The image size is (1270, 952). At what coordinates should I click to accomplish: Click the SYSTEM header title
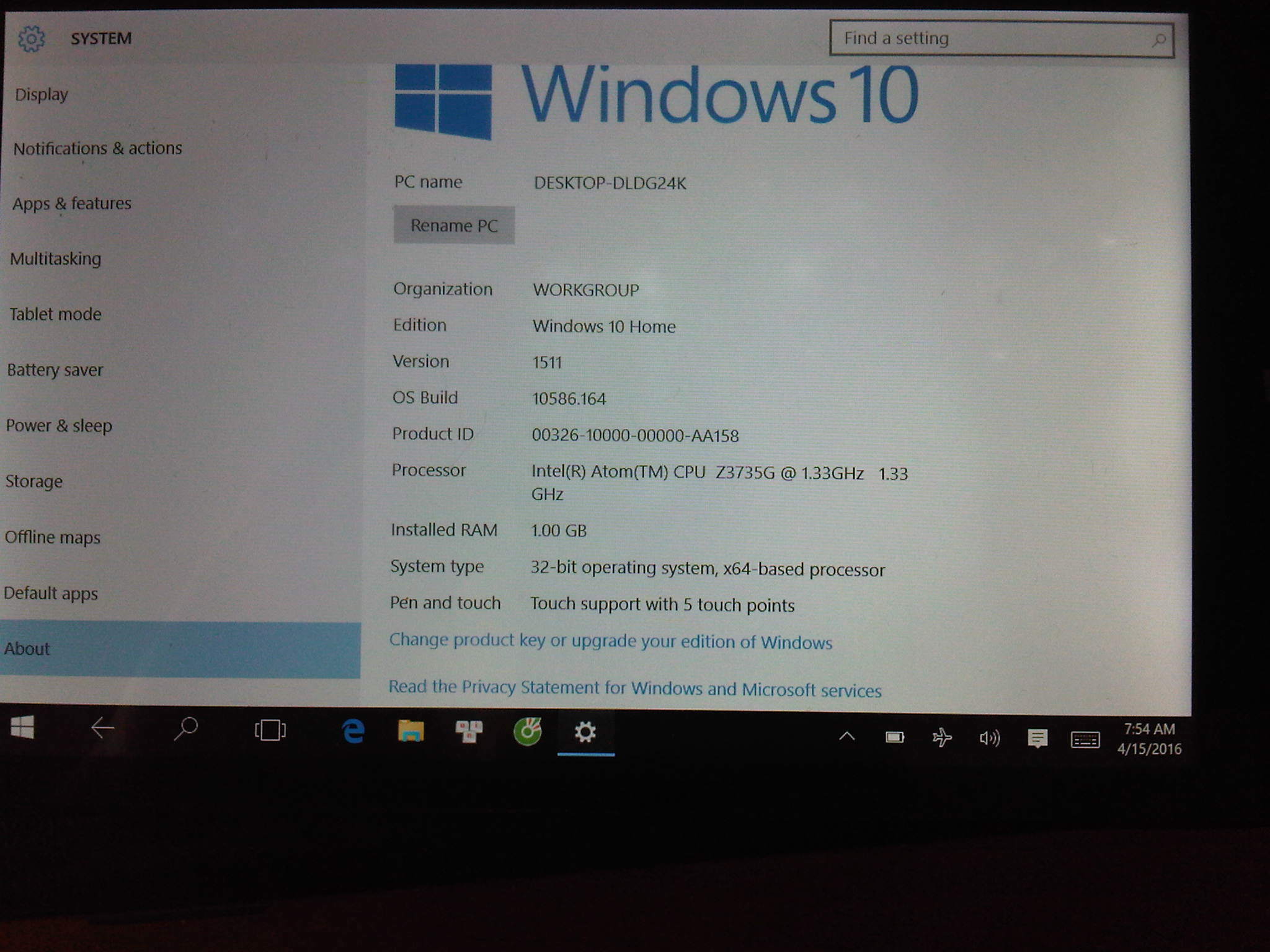click(101, 39)
